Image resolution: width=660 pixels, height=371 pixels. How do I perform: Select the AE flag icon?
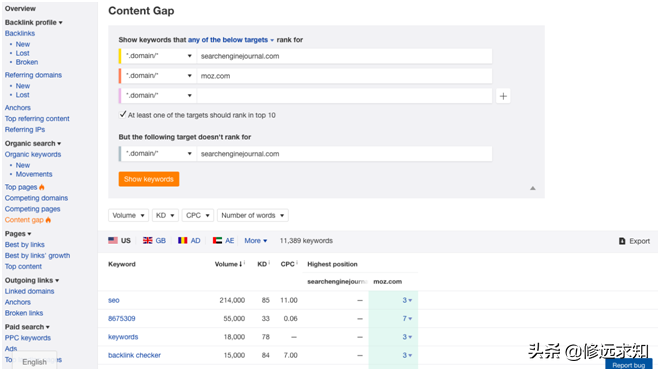coord(217,240)
